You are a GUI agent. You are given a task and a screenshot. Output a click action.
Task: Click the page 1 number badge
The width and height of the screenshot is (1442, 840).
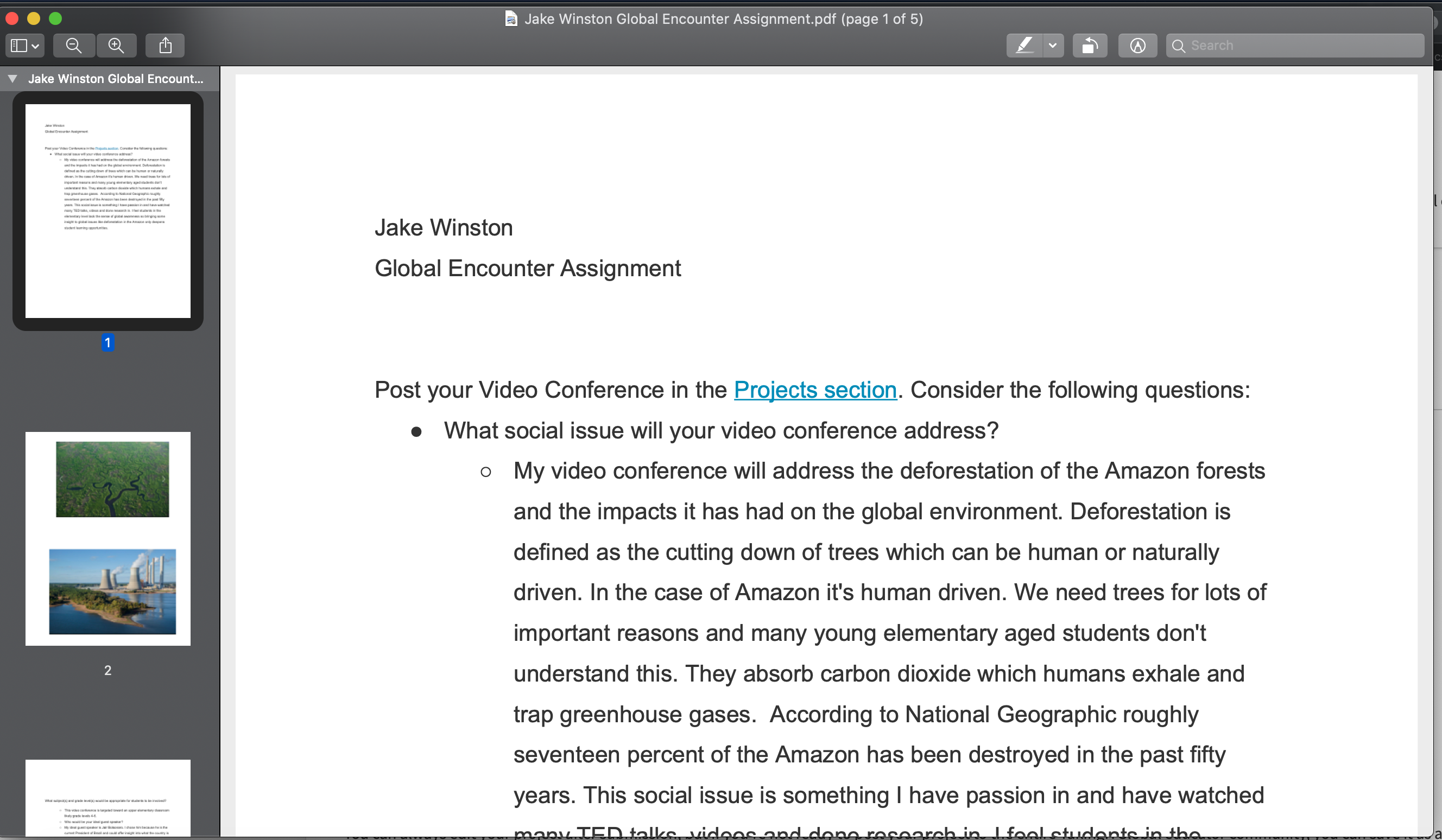pos(107,342)
